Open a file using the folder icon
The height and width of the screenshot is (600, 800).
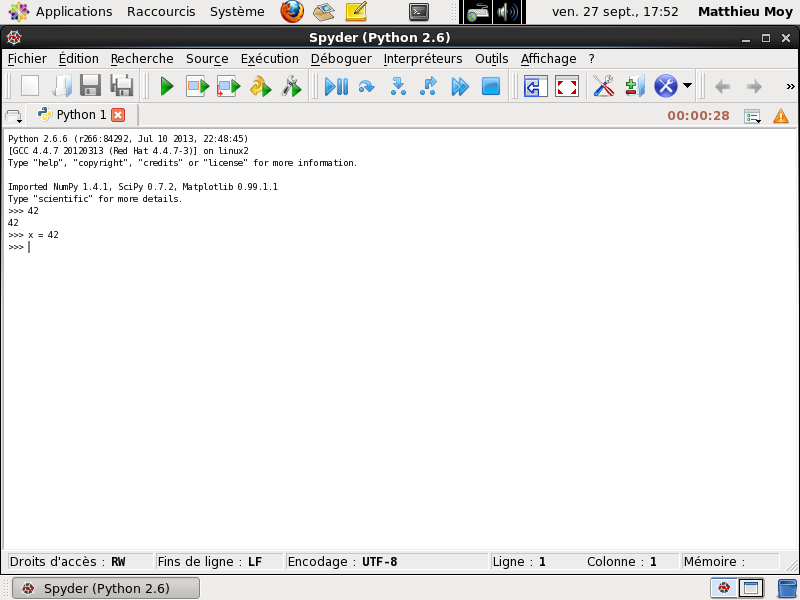pos(61,86)
